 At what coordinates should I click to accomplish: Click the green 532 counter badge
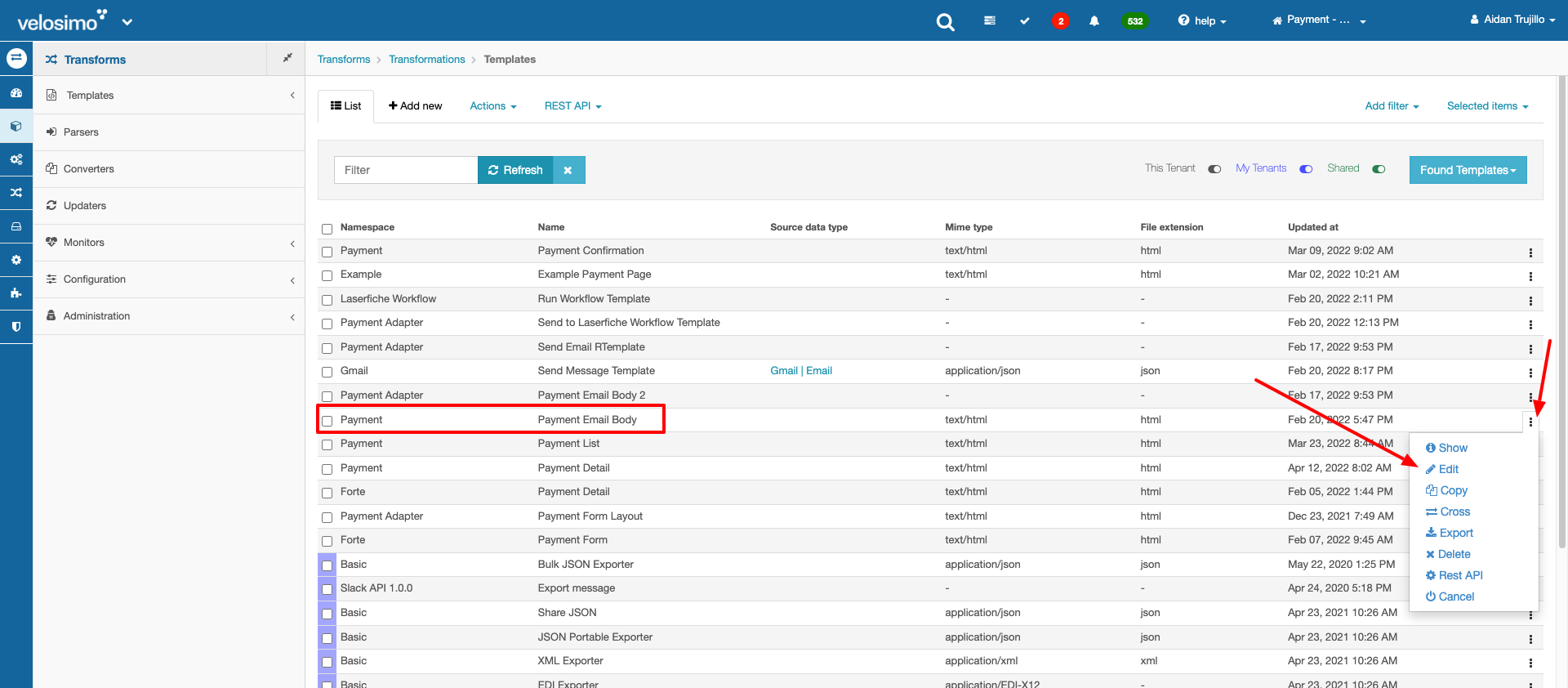pyautogui.click(x=1135, y=21)
